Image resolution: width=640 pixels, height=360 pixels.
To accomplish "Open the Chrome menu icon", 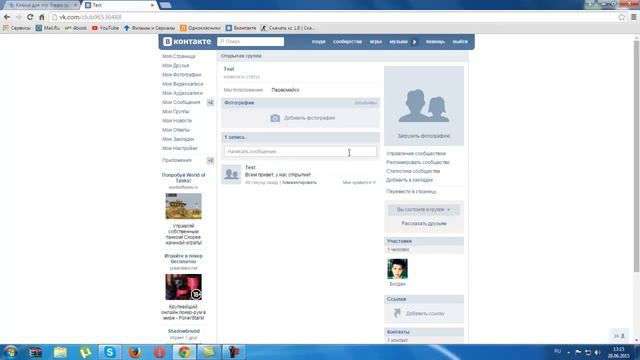I will pyautogui.click(x=633, y=17).
